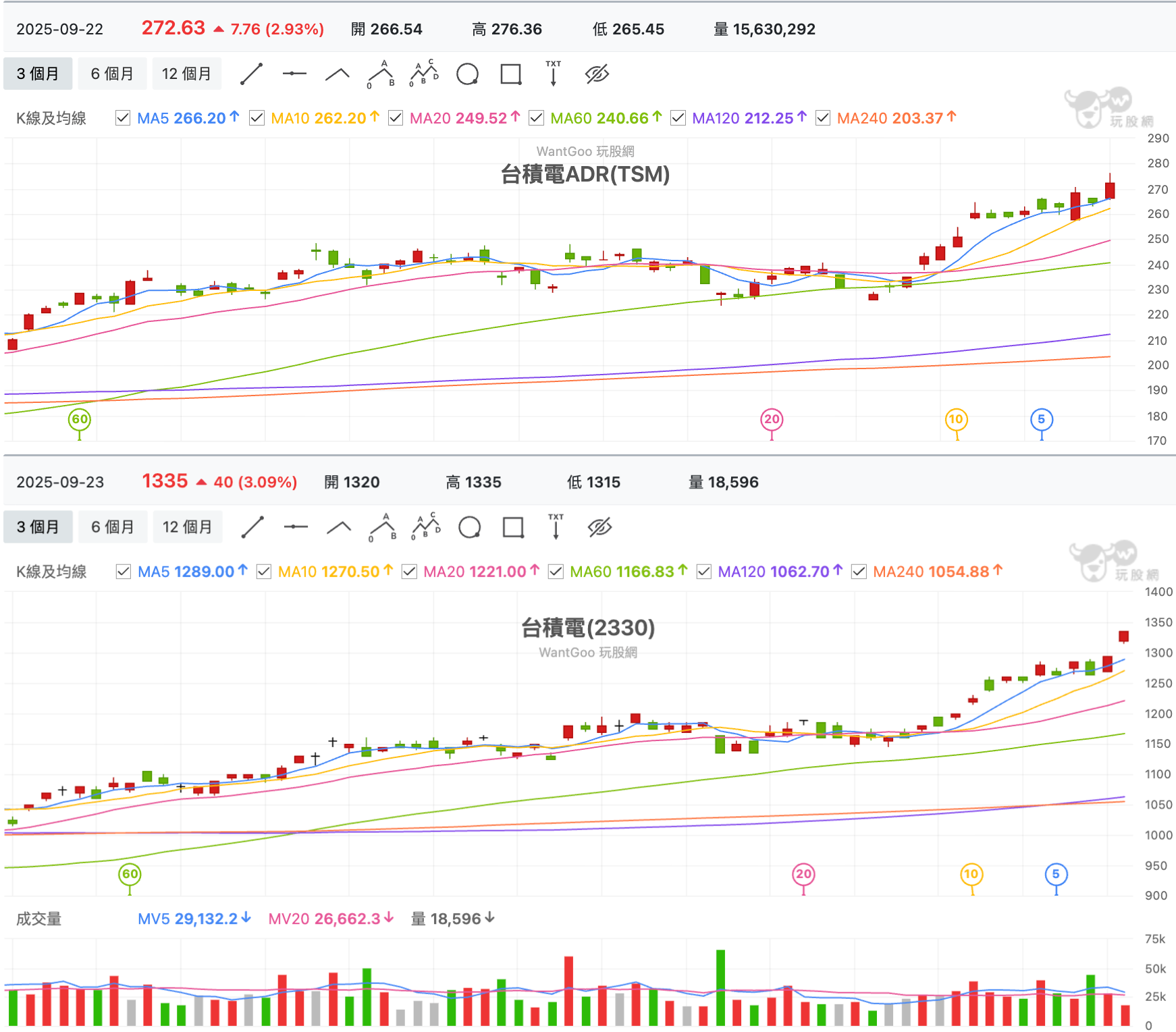
Task: Uncheck the MA5 moving average checkbox
Action: (123, 118)
